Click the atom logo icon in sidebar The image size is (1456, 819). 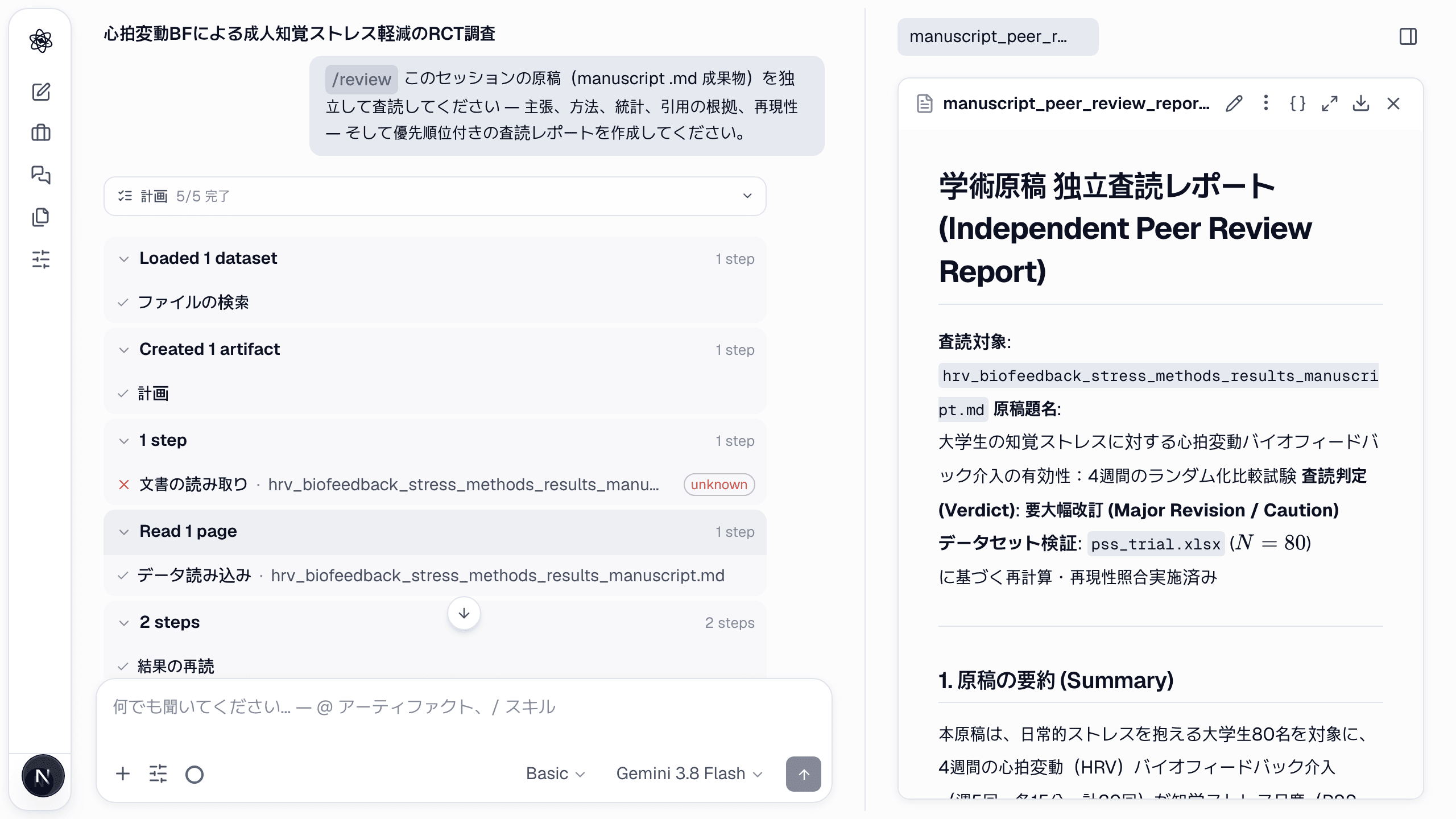point(41,41)
